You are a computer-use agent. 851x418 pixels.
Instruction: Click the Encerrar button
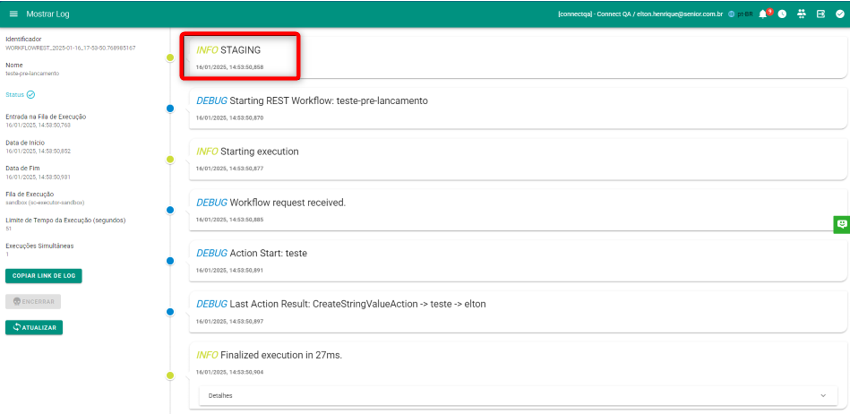click(33, 302)
